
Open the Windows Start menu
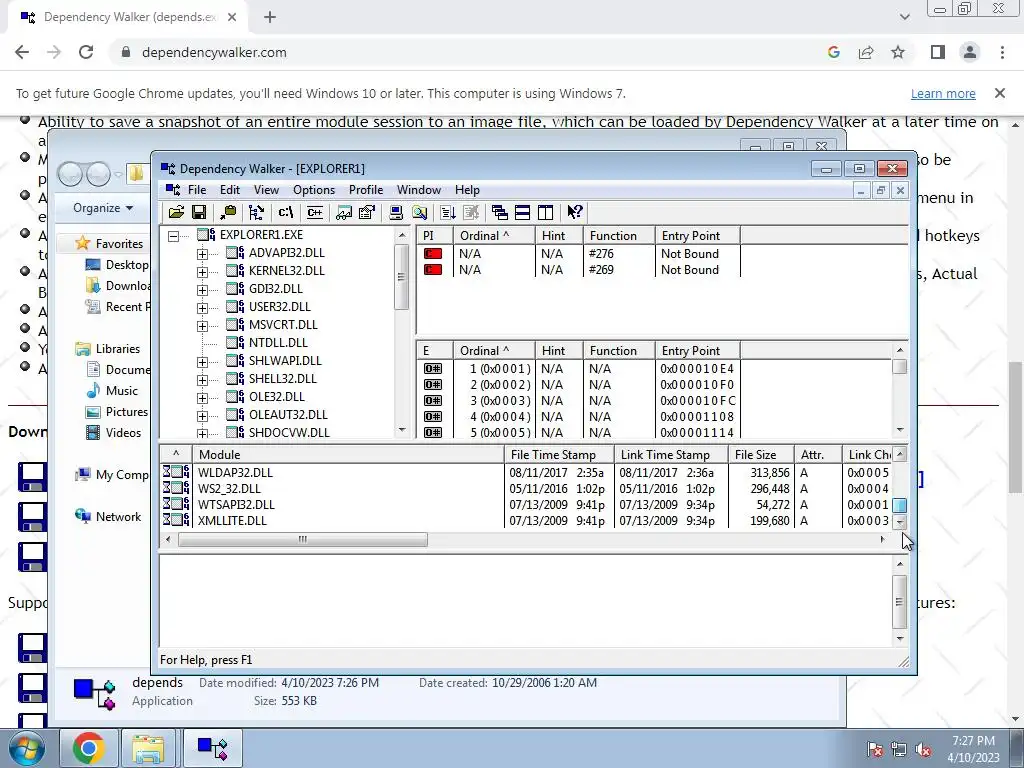26,748
